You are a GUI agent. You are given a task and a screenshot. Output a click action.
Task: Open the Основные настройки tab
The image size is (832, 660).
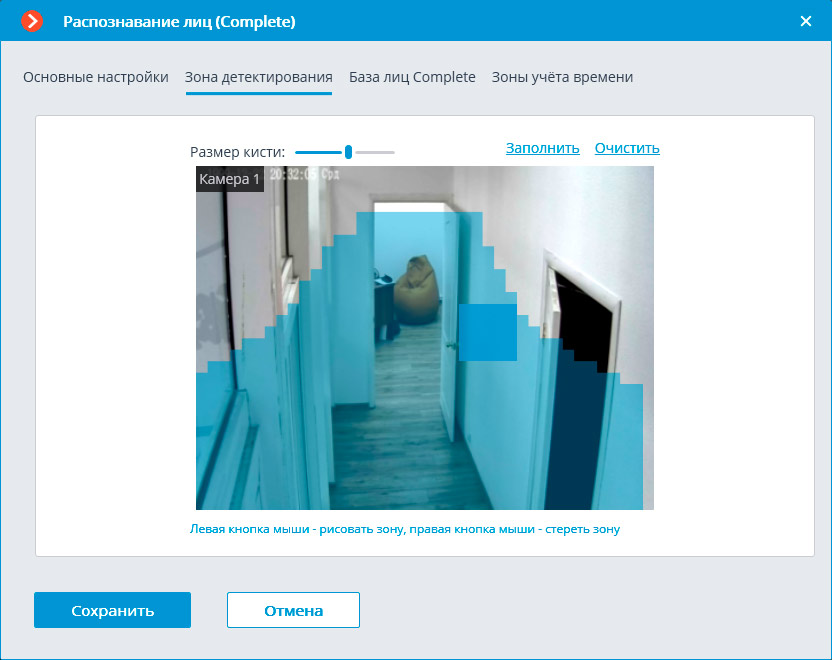[96, 77]
